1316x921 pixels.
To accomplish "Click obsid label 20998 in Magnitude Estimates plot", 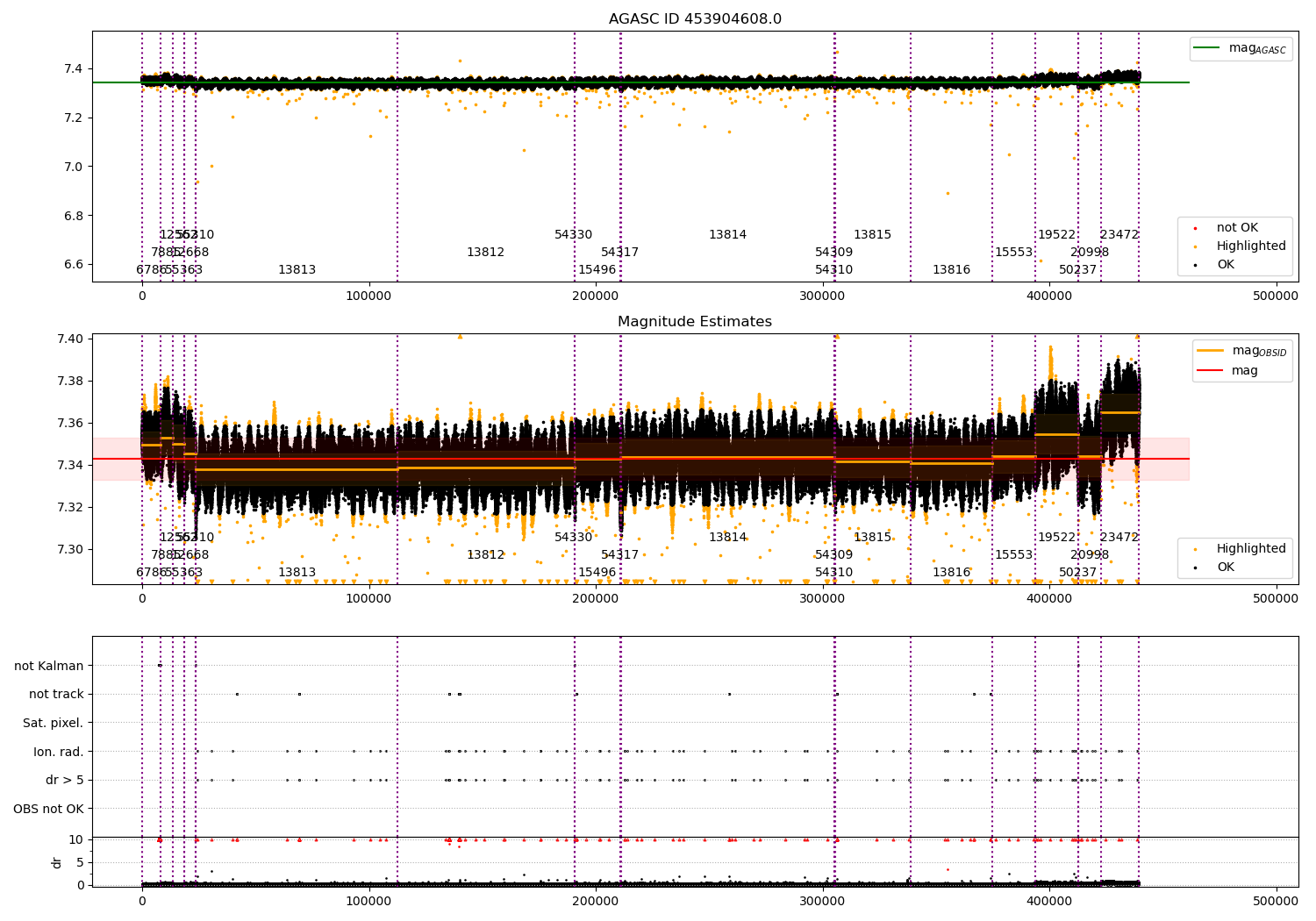I will 1090,555.
